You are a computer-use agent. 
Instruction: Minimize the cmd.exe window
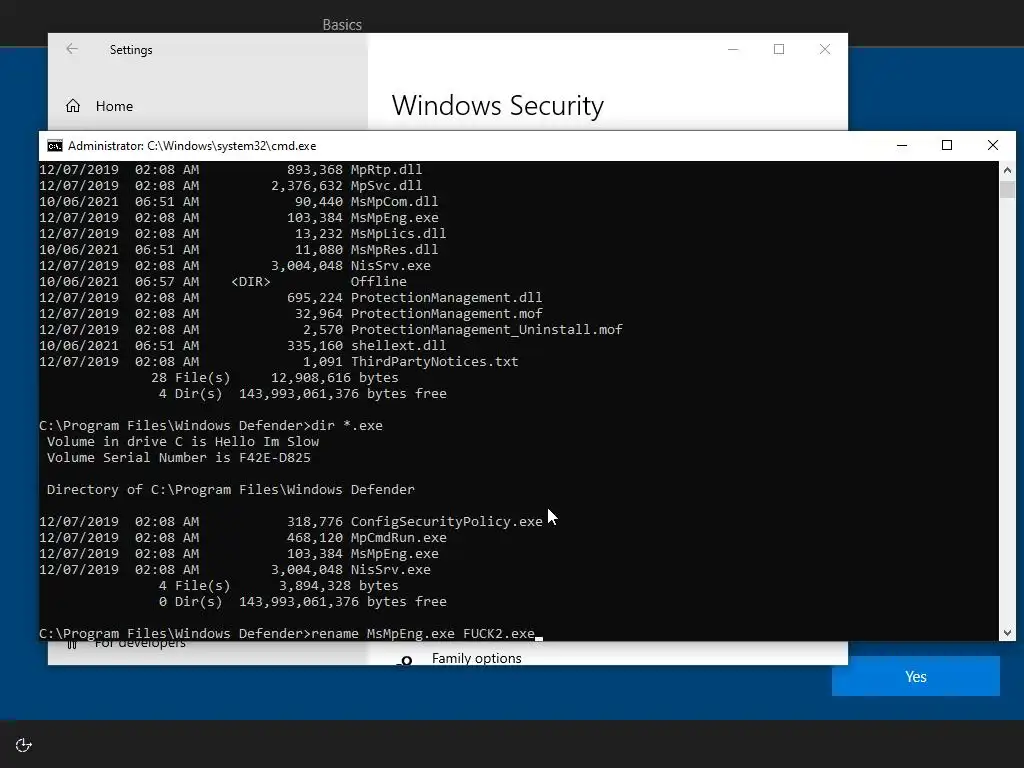tap(902, 146)
